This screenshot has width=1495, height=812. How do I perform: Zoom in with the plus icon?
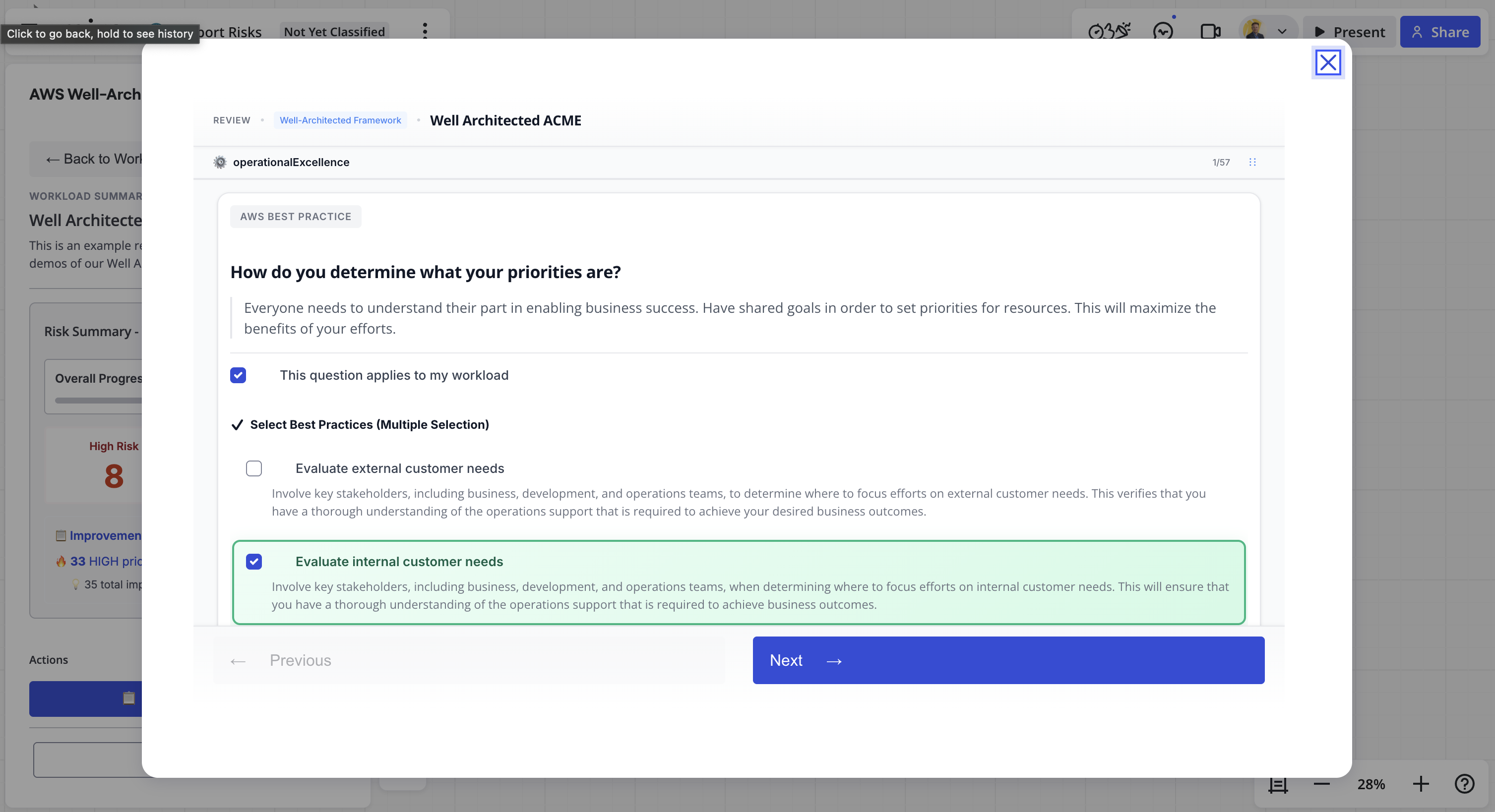pos(1421,784)
